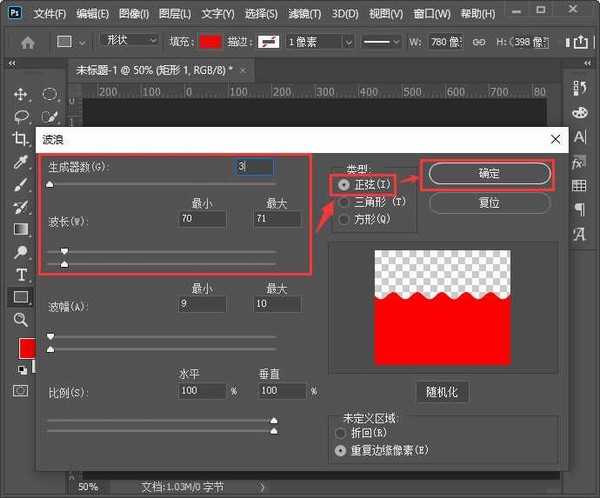Select the Eyedropper tool
This screenshot has height=498, width=600.
coord(20,163)
